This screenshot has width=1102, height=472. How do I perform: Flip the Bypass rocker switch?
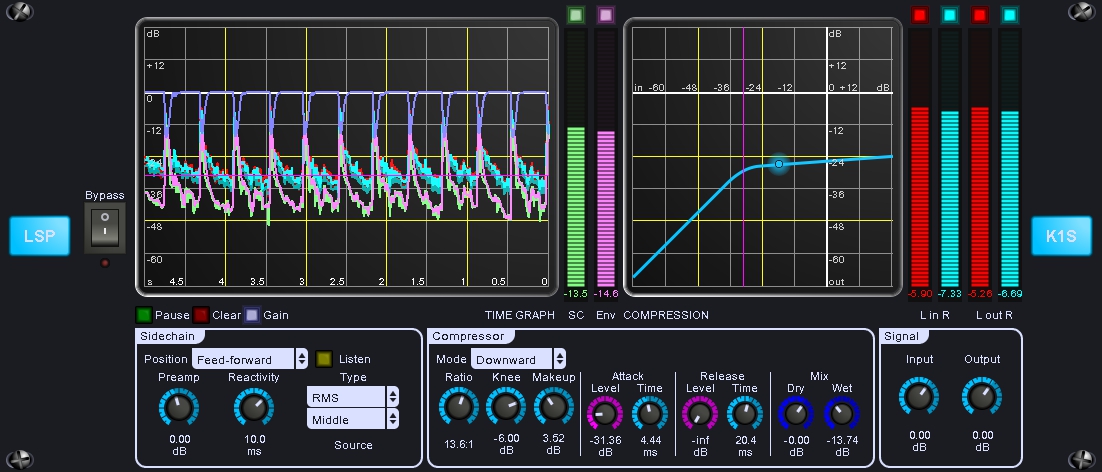(x=105, y=228)
